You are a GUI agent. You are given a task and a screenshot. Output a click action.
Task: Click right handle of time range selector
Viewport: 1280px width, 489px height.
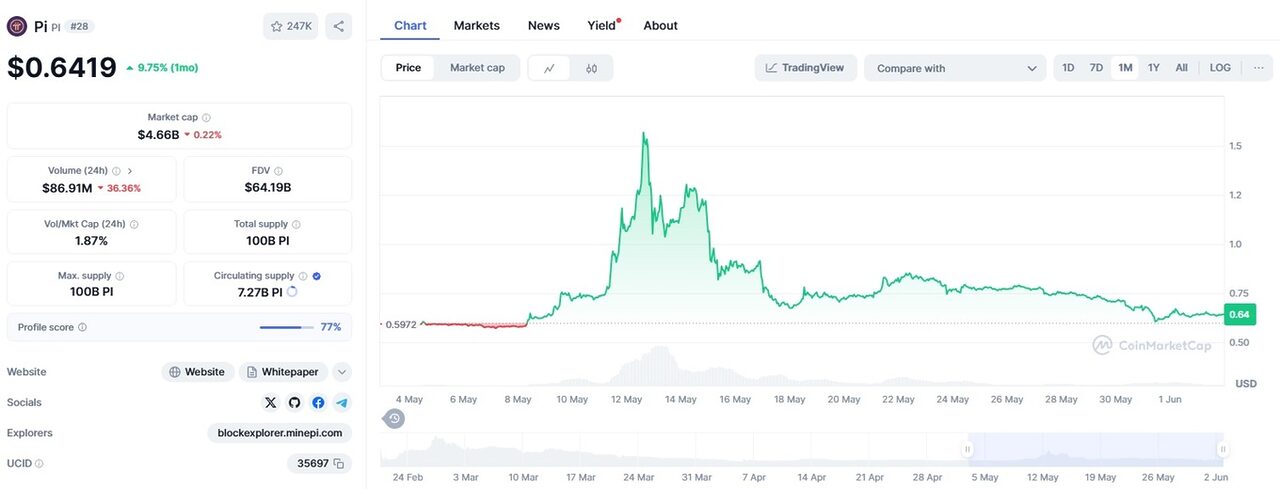point(1221,450)
